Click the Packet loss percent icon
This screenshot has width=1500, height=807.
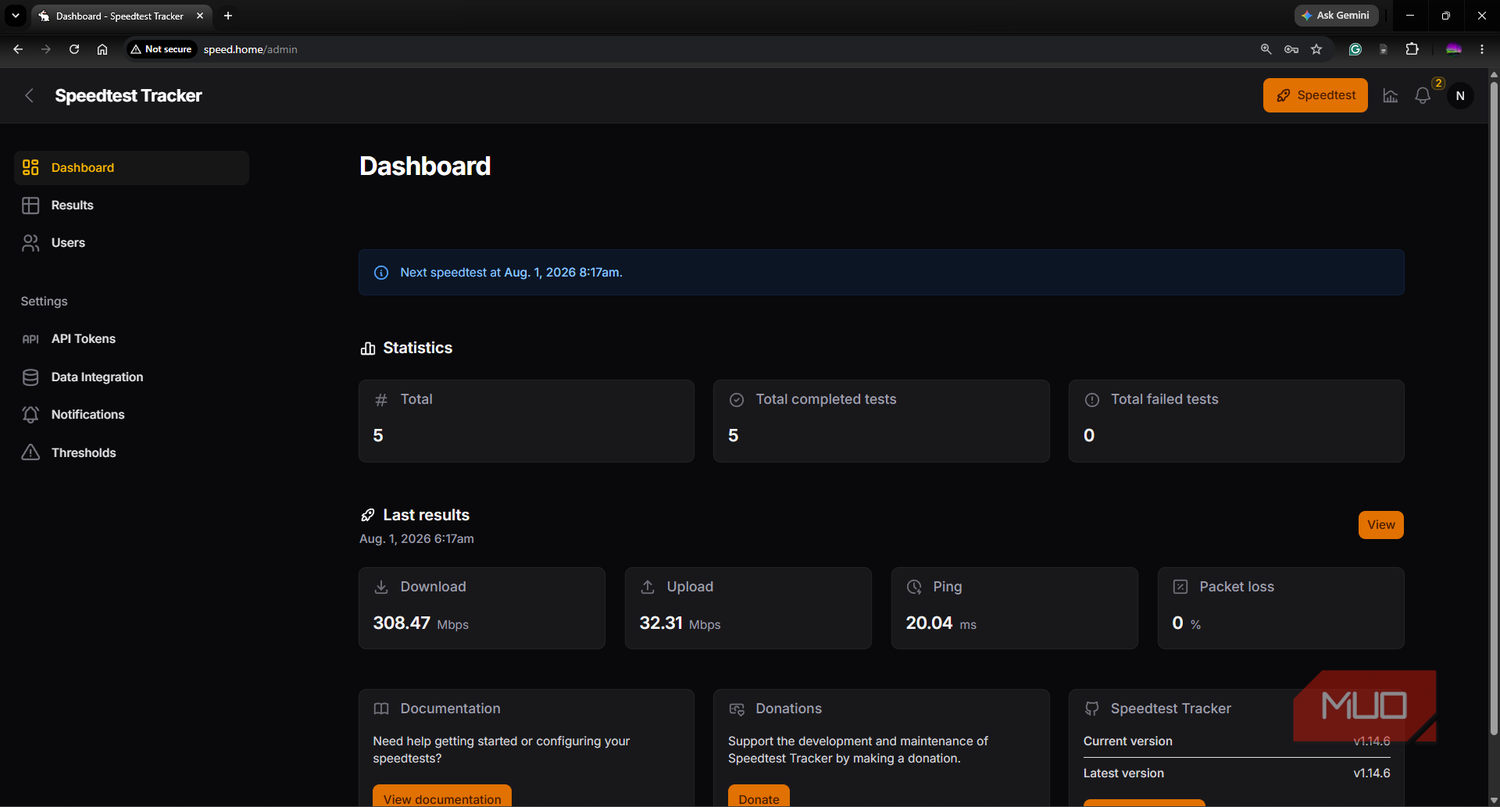coord(1180,587)
